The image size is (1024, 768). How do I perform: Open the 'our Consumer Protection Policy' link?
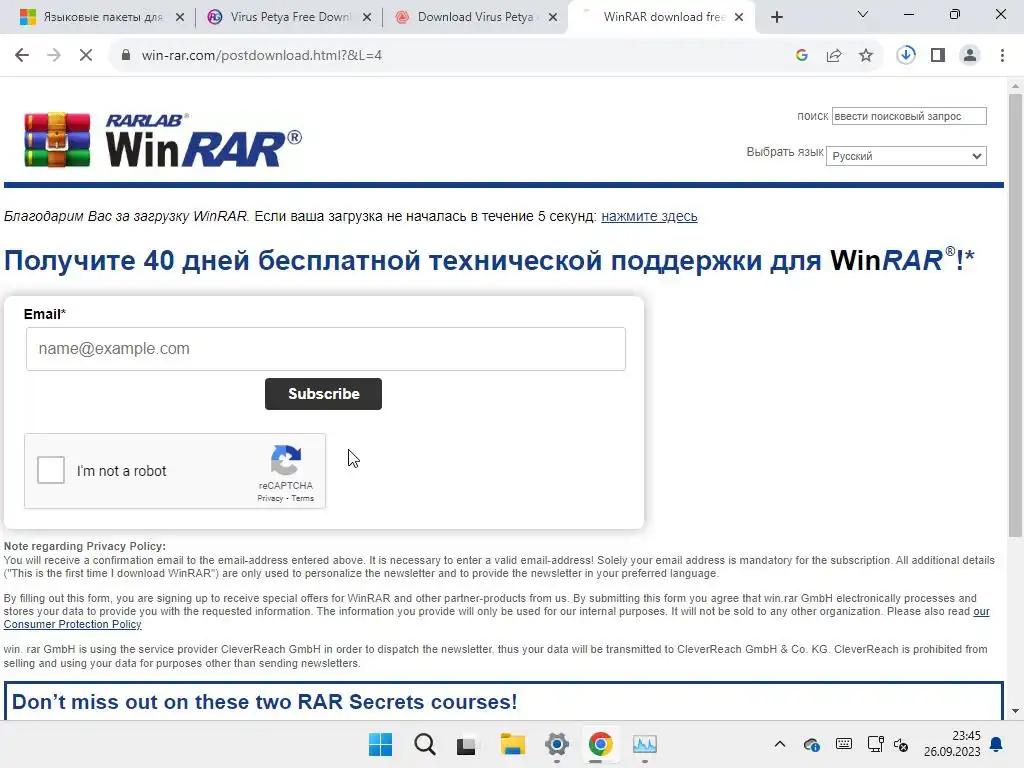coord(72,624)
